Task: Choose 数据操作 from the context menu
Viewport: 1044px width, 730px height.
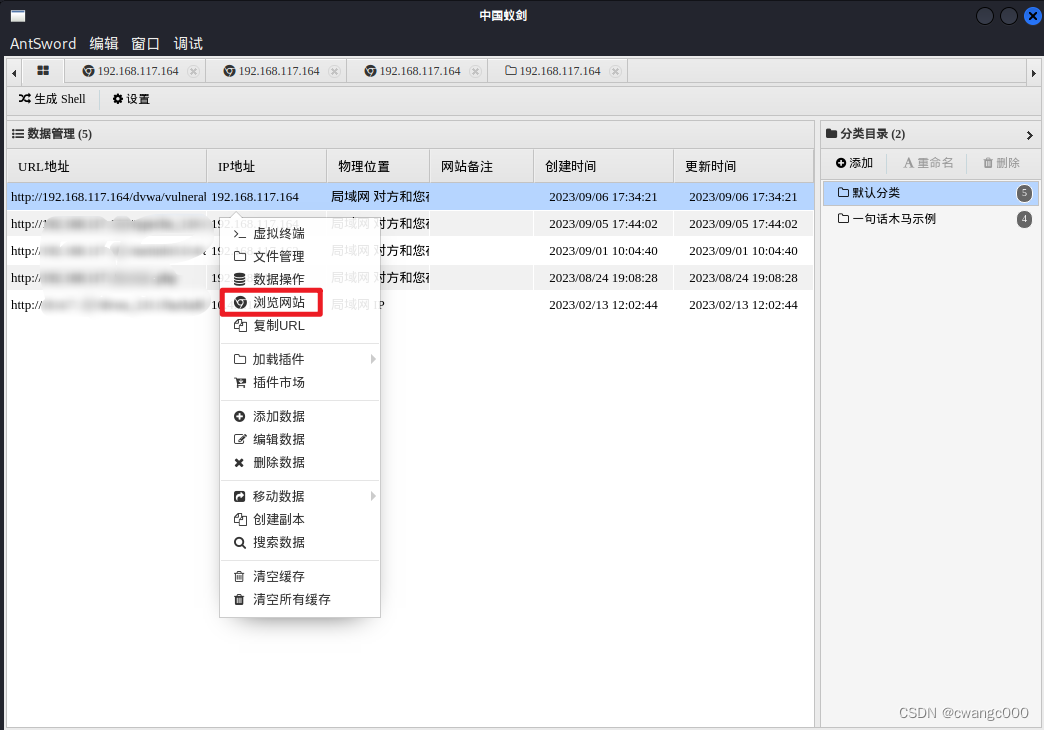Action: coord(300,279)
